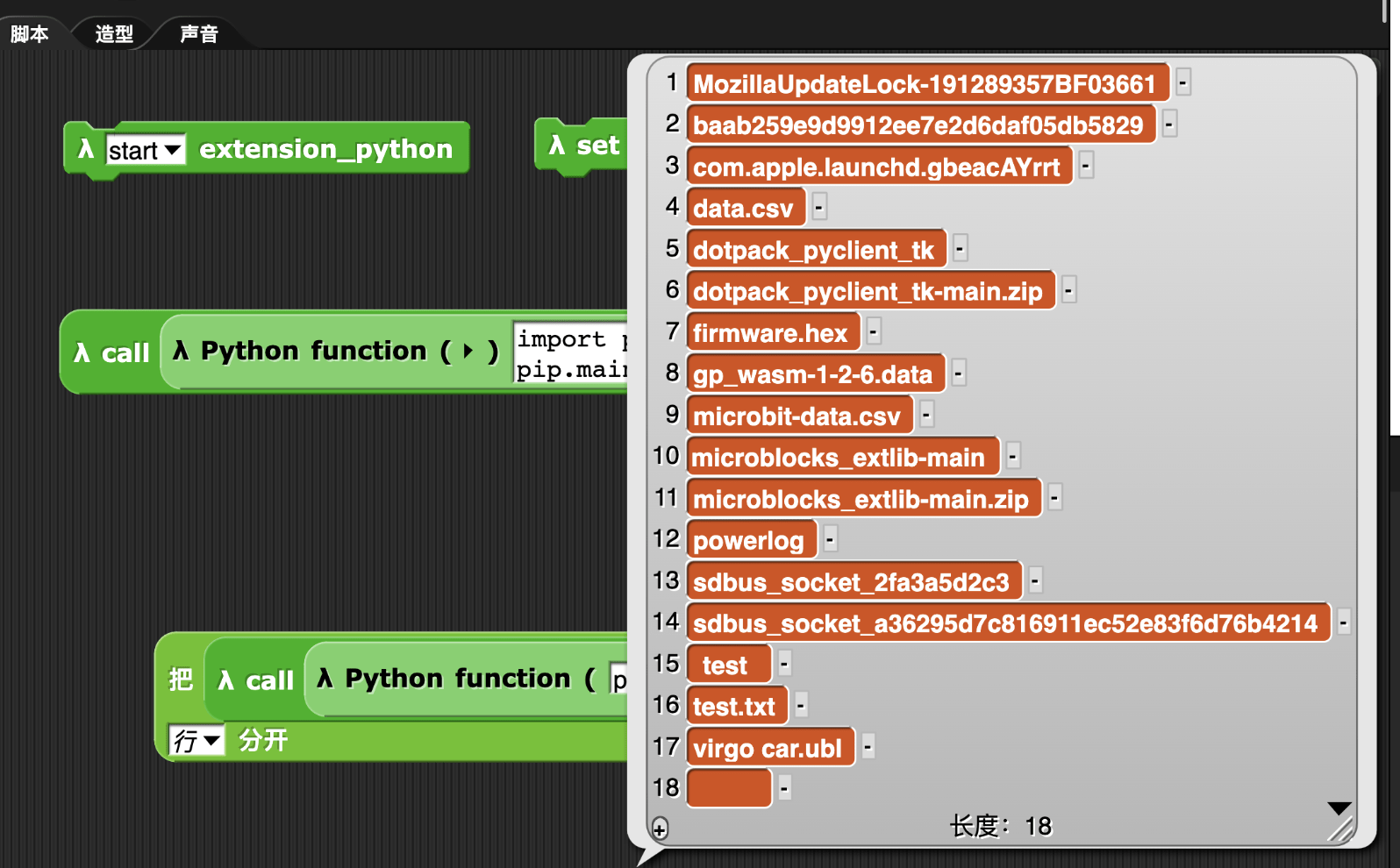Remove microbit-data.csv with minus button
Viewport: 1400px width, 868px height.
[x=926, y=415]
